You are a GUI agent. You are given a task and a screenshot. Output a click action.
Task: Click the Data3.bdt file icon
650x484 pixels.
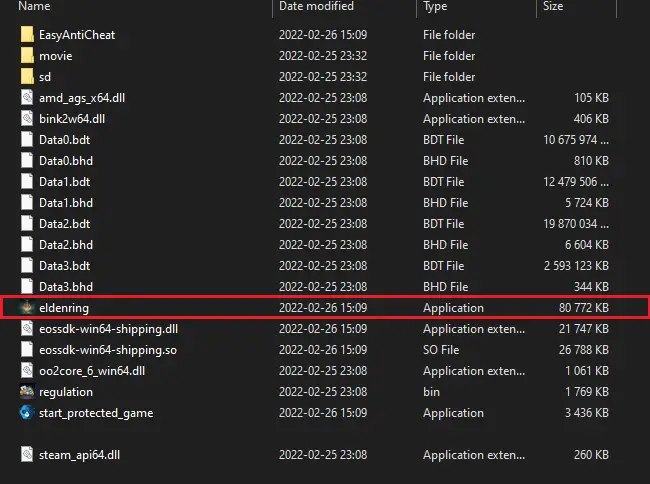pos(27,266)
